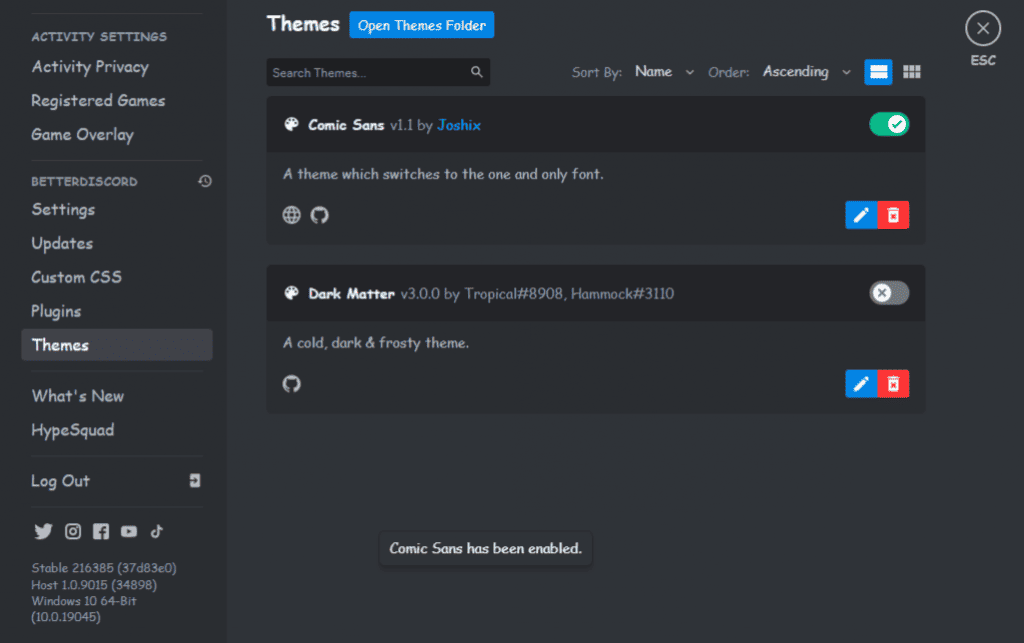
Task: Open Comic Sans theme's website via globe icon
Action: [291, 214]
